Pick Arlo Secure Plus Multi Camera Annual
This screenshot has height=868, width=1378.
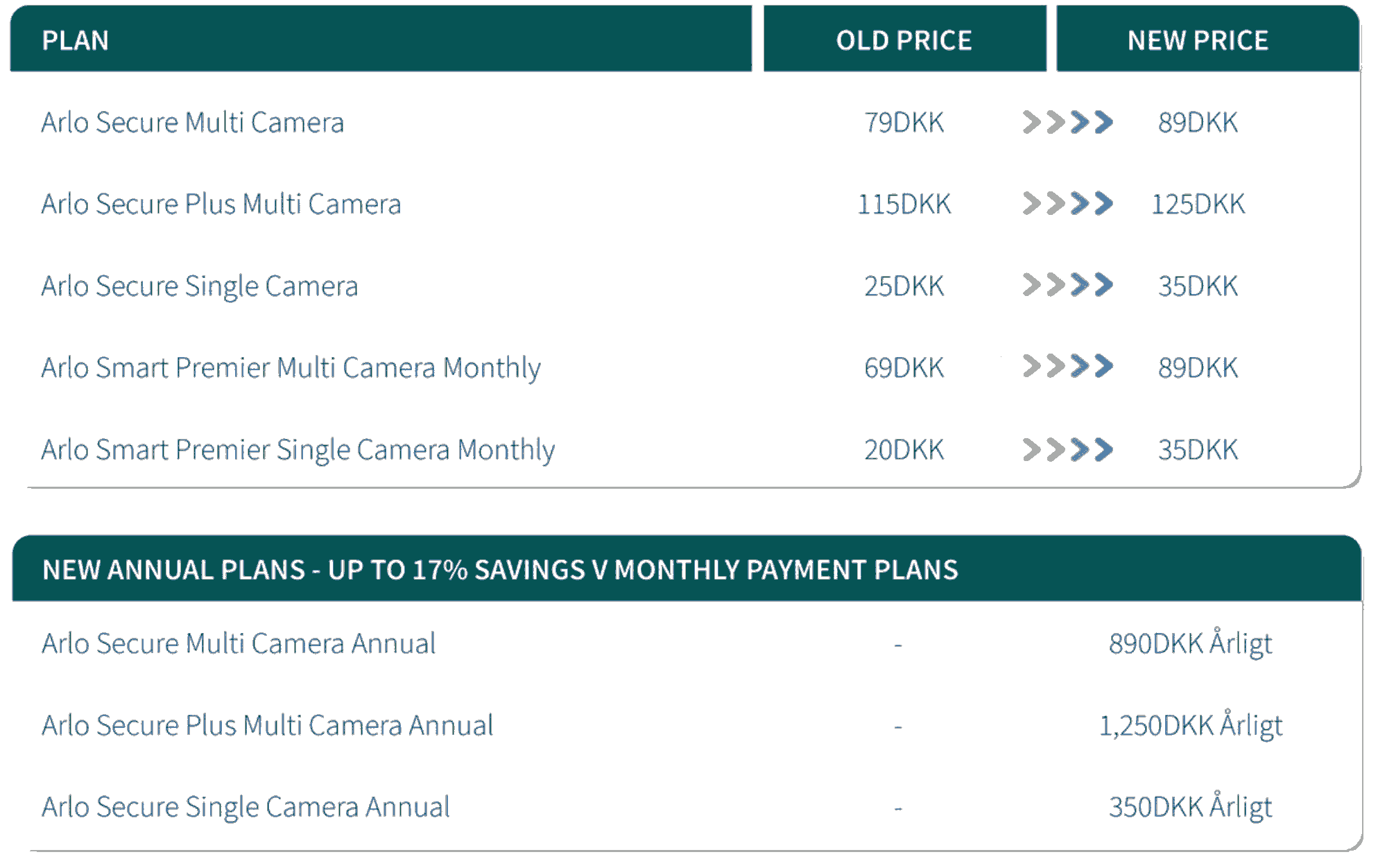click(267, 725)
